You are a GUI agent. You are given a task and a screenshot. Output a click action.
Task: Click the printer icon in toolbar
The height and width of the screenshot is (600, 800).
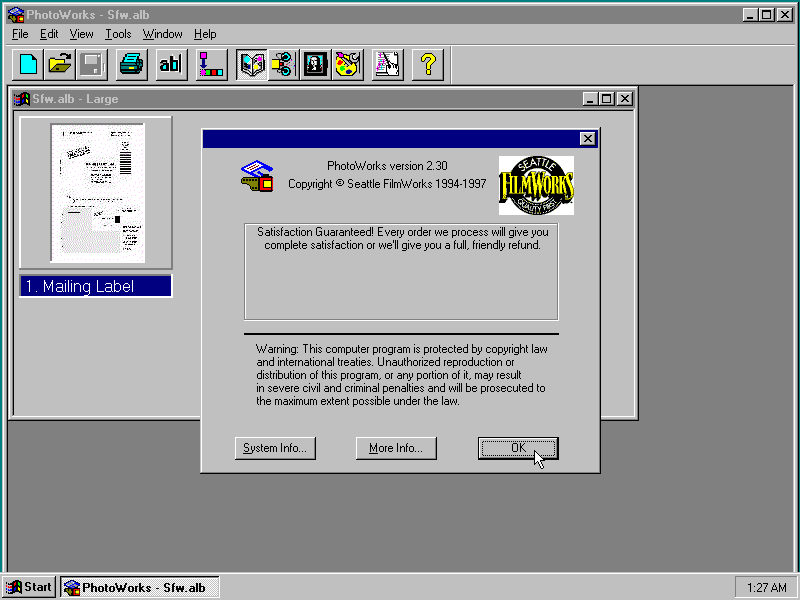pyautogui.click(x=132, y=64)
